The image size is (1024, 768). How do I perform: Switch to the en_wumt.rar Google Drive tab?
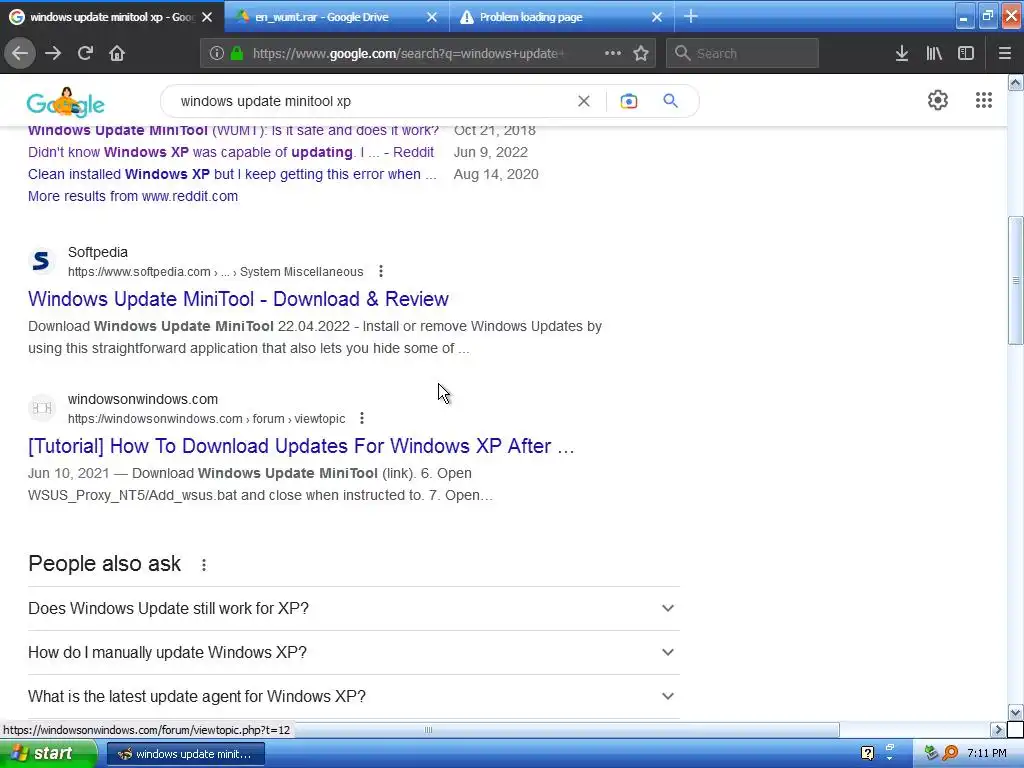pyautogui.click(x=336, y=17)
